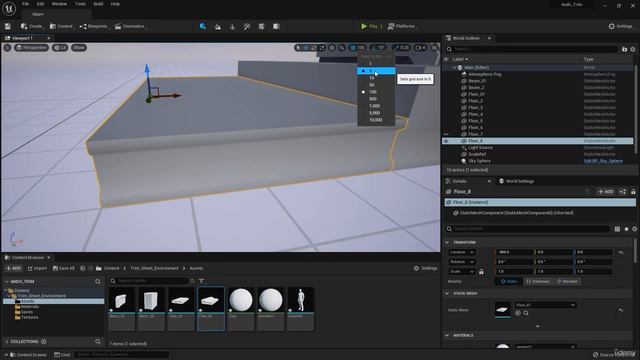Click outliner new folder icon
This screenshot has height=360, width=640.
(624, 49)
